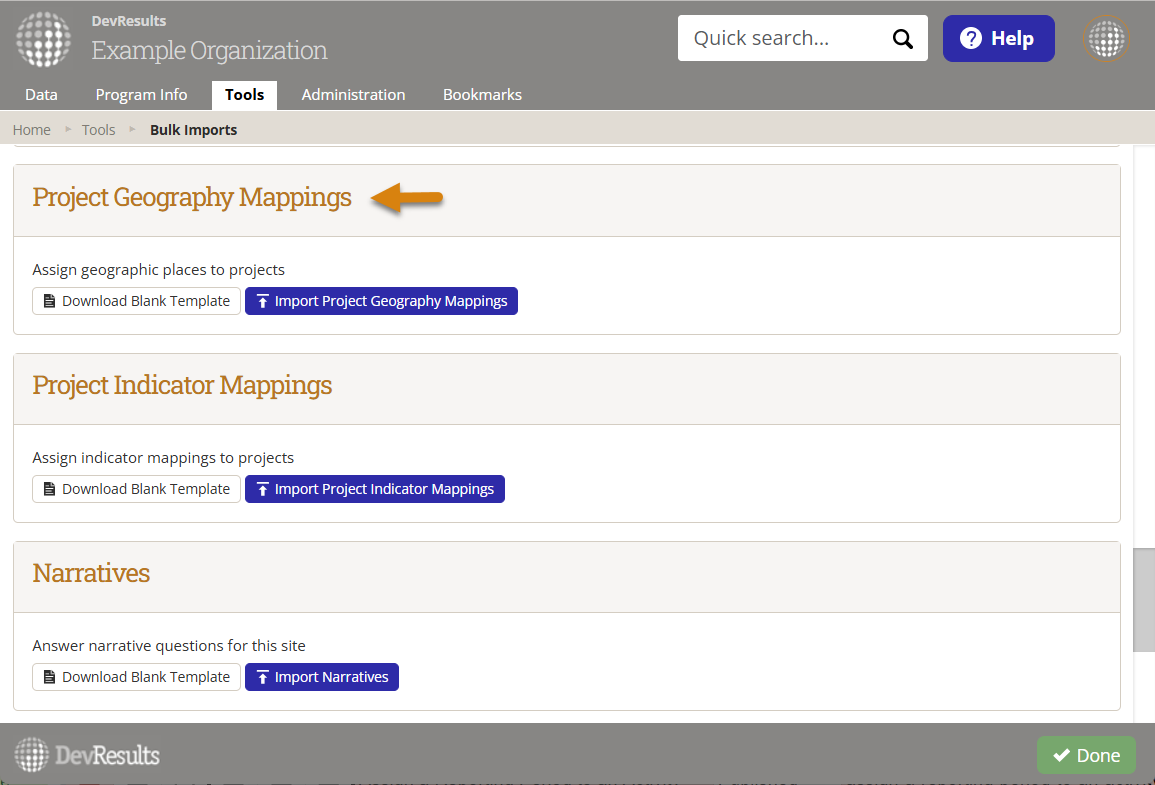Click the Help question mark icon

click(970, 39)
